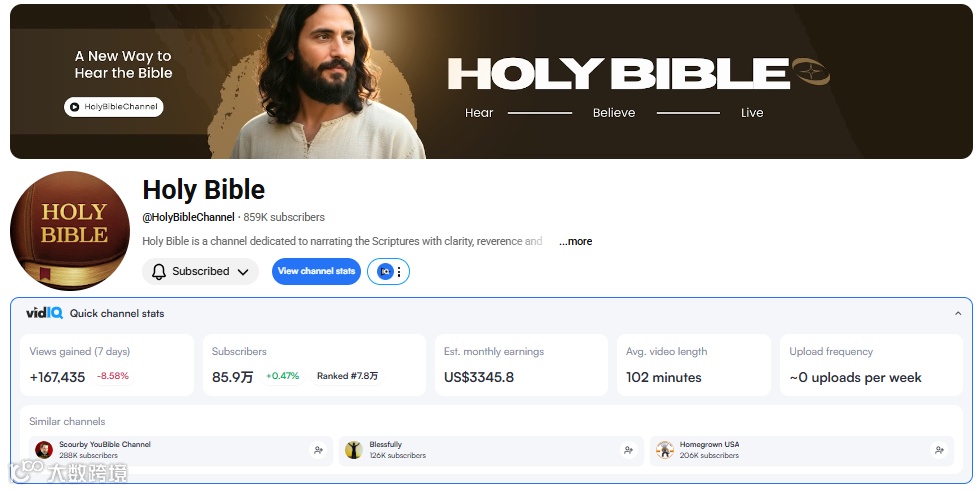The height and width of the screenshot is (491, 979).
Task: Click the Views gained (7 days) card
Action: point(107,365)
